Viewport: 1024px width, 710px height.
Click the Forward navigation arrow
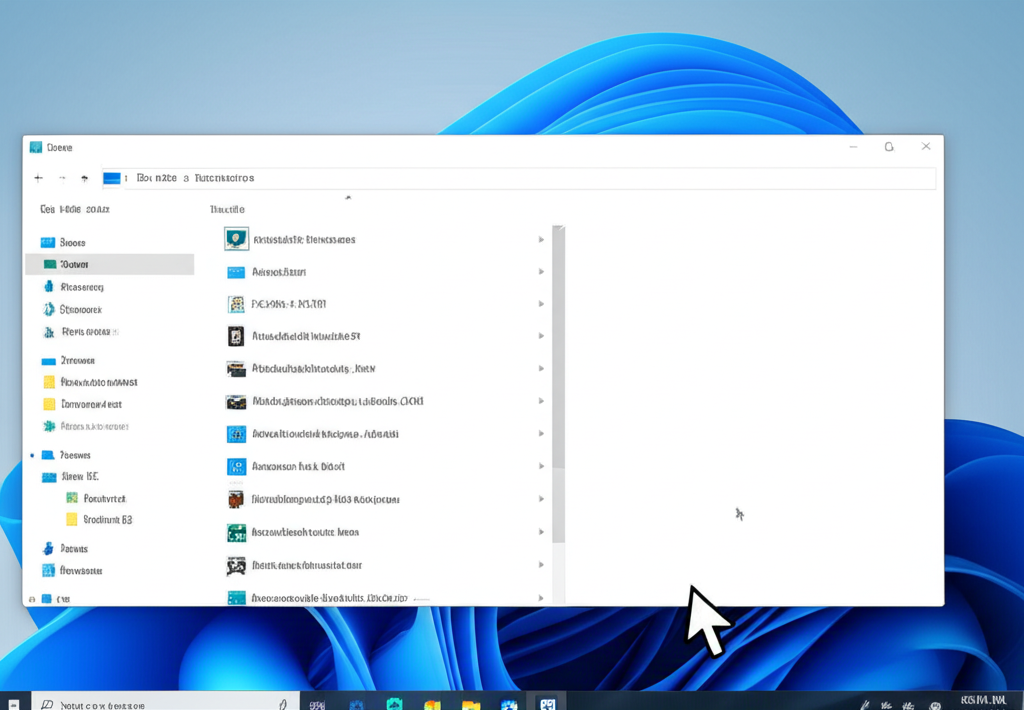tap(62, 178)
